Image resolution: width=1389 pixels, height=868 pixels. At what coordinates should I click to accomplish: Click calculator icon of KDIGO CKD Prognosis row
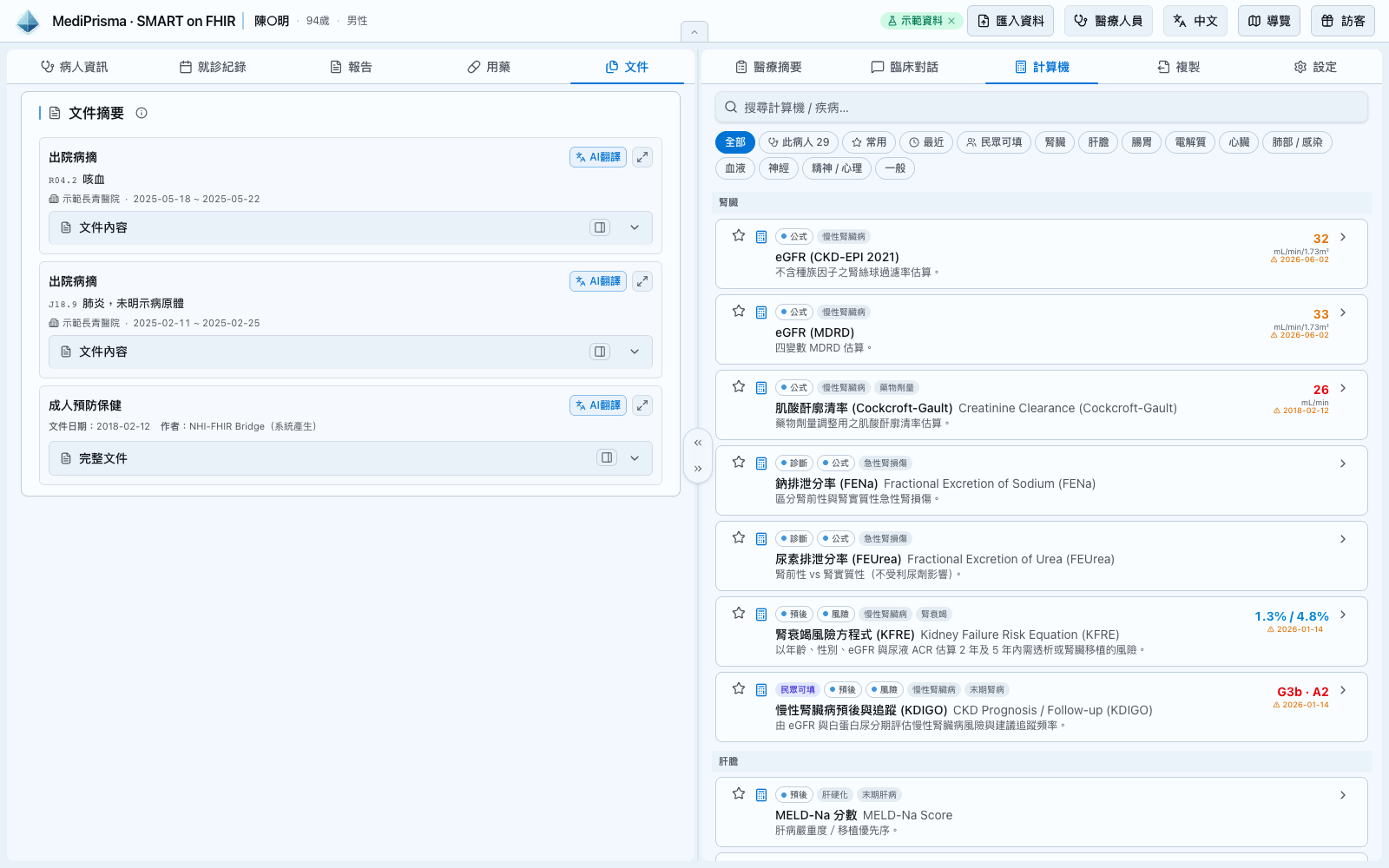pos(761,690)
